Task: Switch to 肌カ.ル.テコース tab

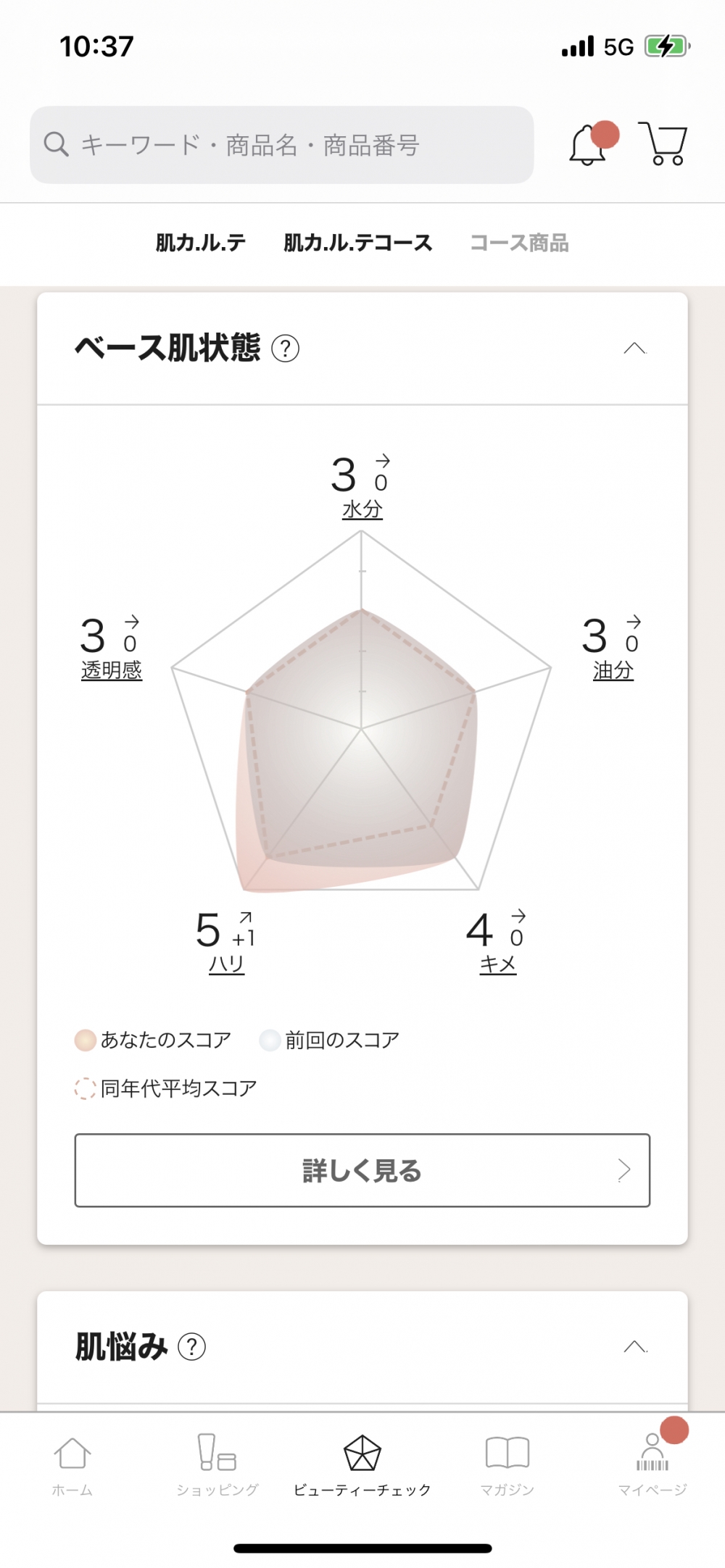Action: 357,243
